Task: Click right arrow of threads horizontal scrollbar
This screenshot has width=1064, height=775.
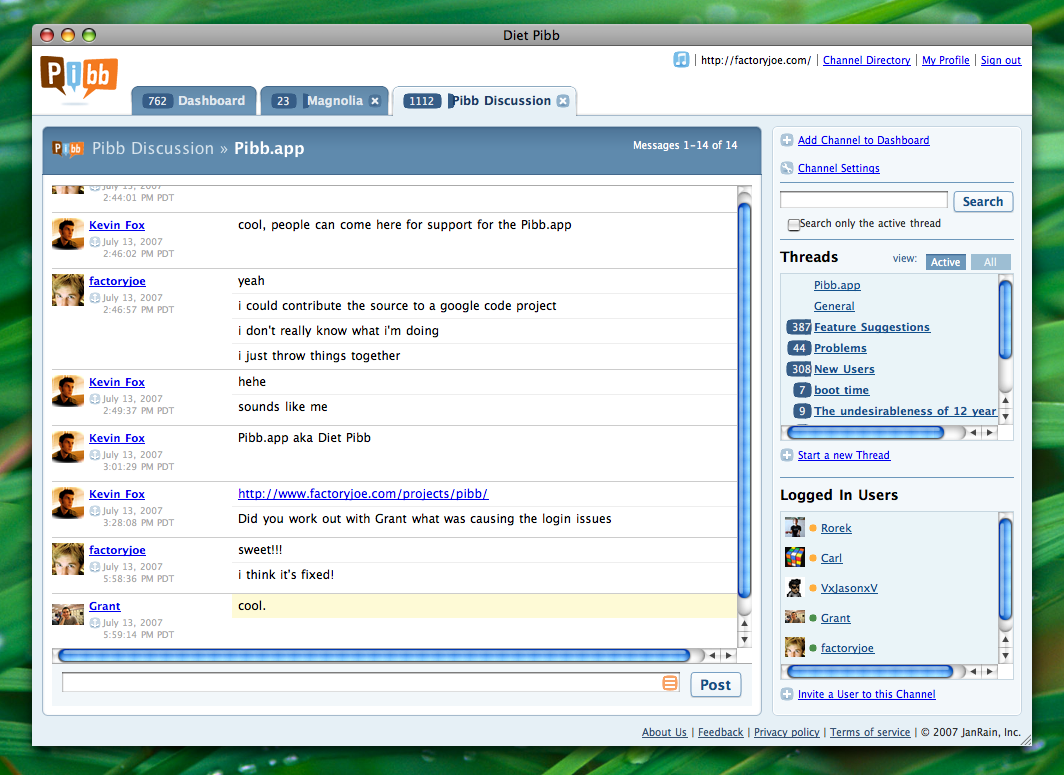Action: 989,432
